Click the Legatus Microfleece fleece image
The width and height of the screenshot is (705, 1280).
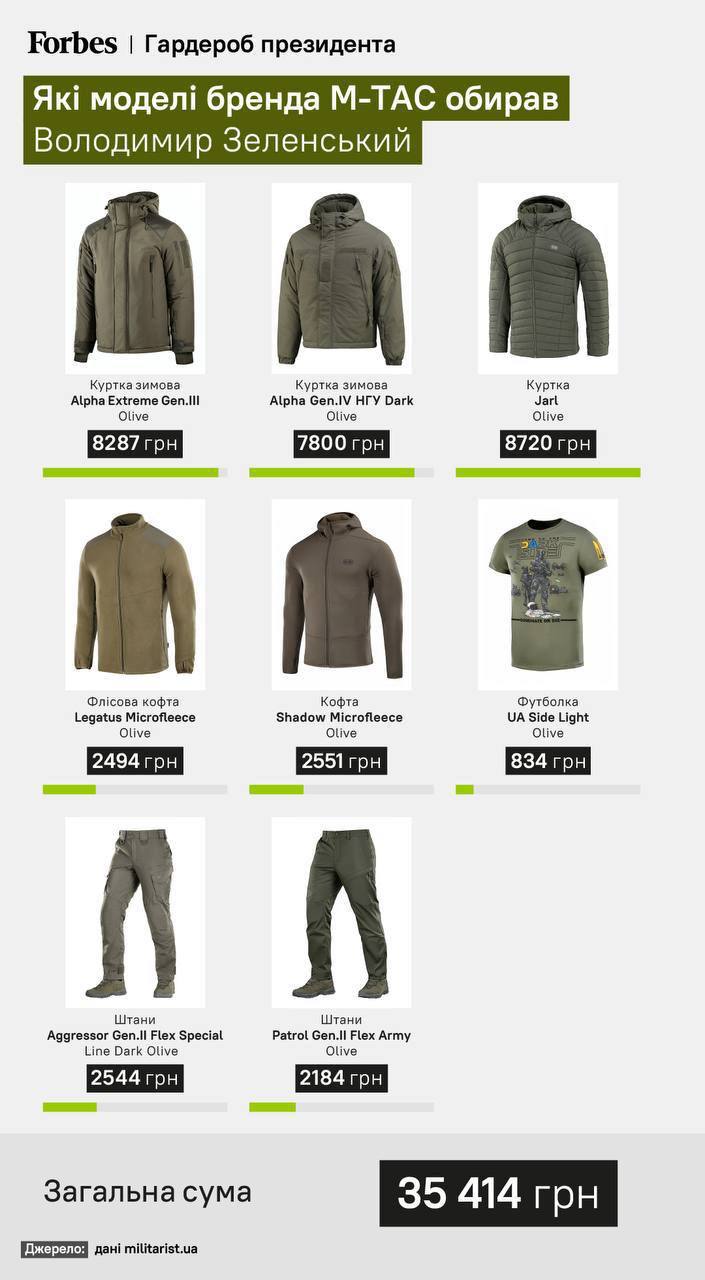135,595
